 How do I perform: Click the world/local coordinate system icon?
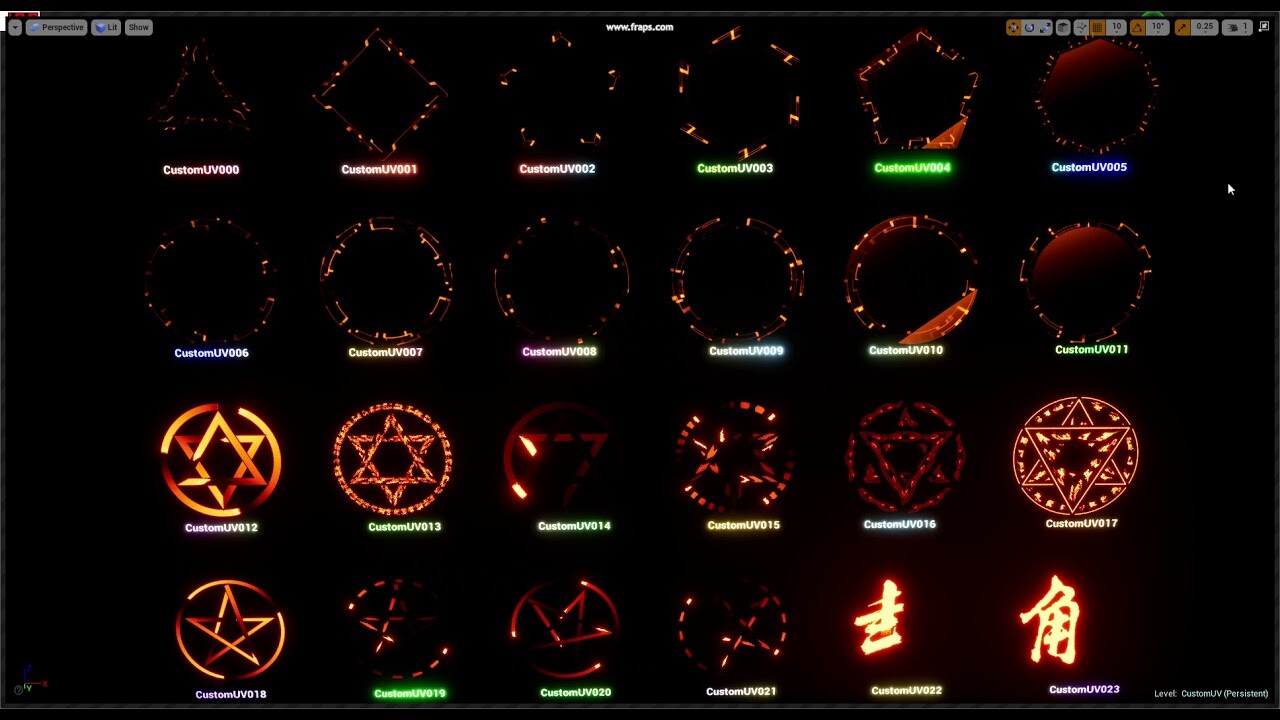(1062, 27)
